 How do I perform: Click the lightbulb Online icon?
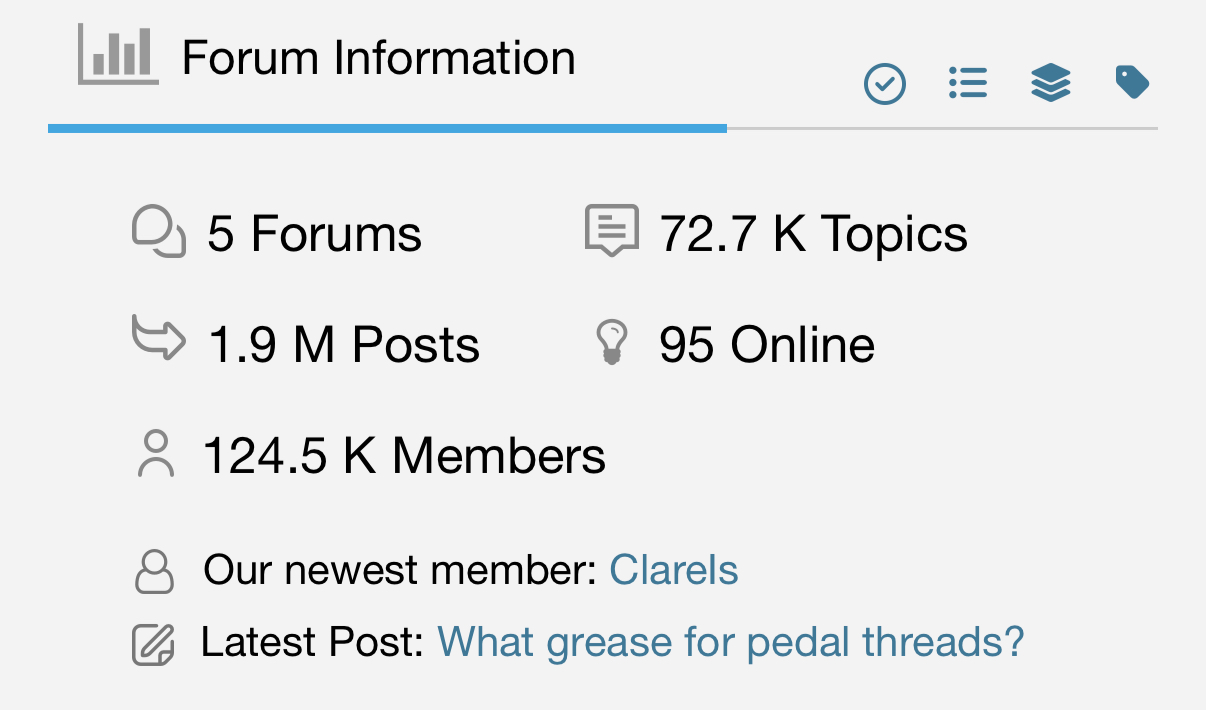tap(611, 342)
